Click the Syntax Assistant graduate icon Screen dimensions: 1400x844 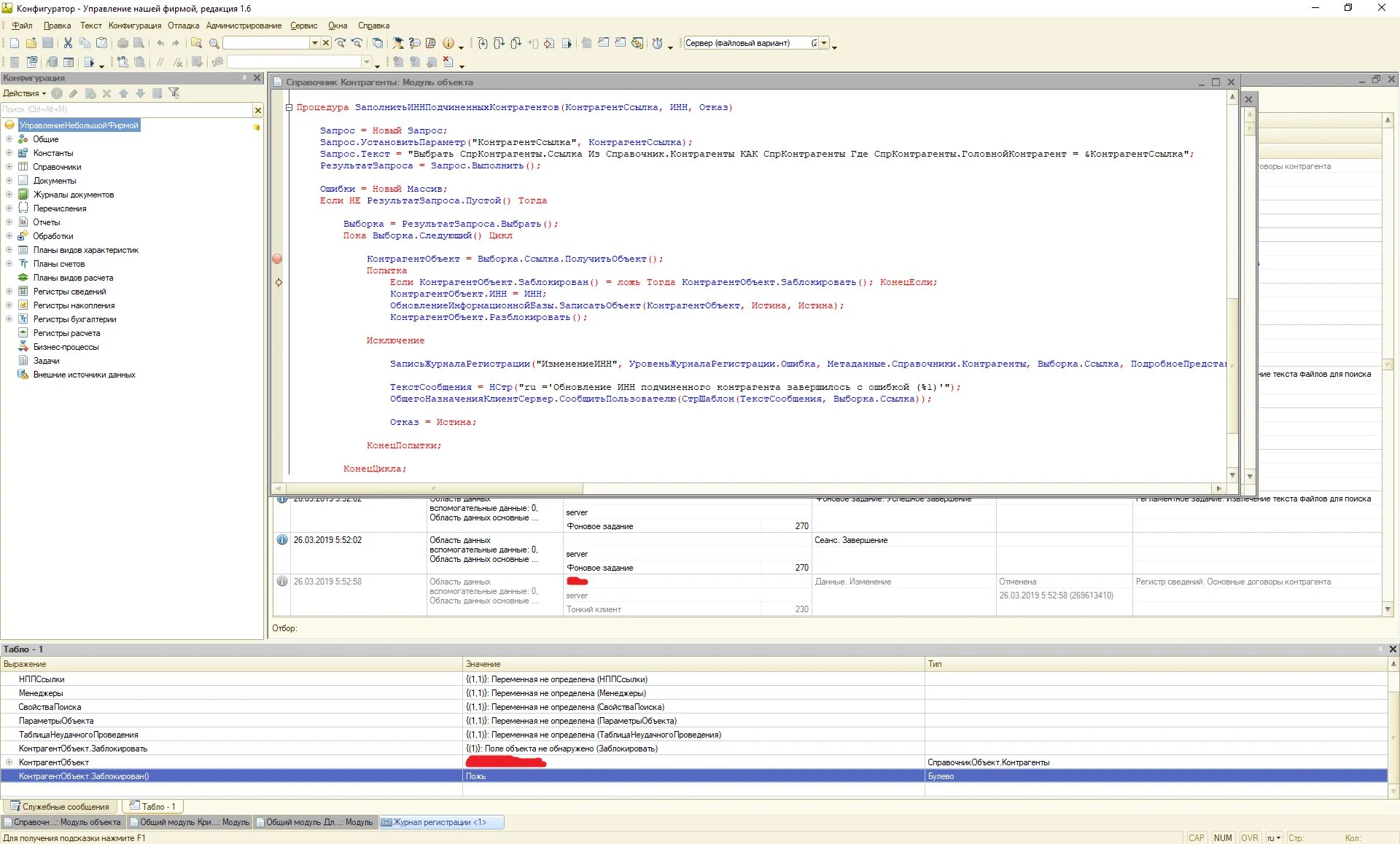(x=397, y=43)
